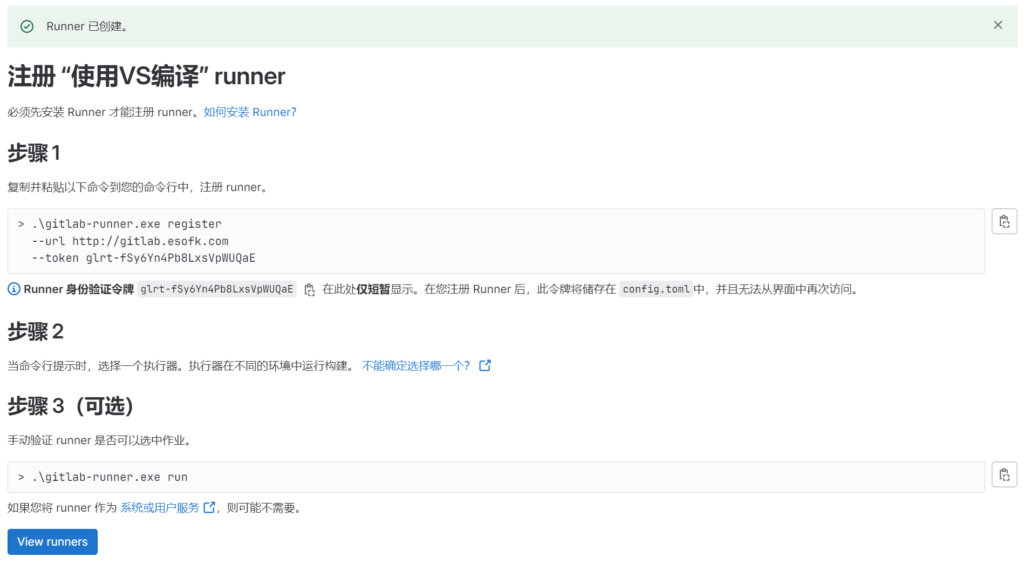Copy the register command with clipboard button
The height and width of the screenshot is (564, 1024).
[1004, 222]
